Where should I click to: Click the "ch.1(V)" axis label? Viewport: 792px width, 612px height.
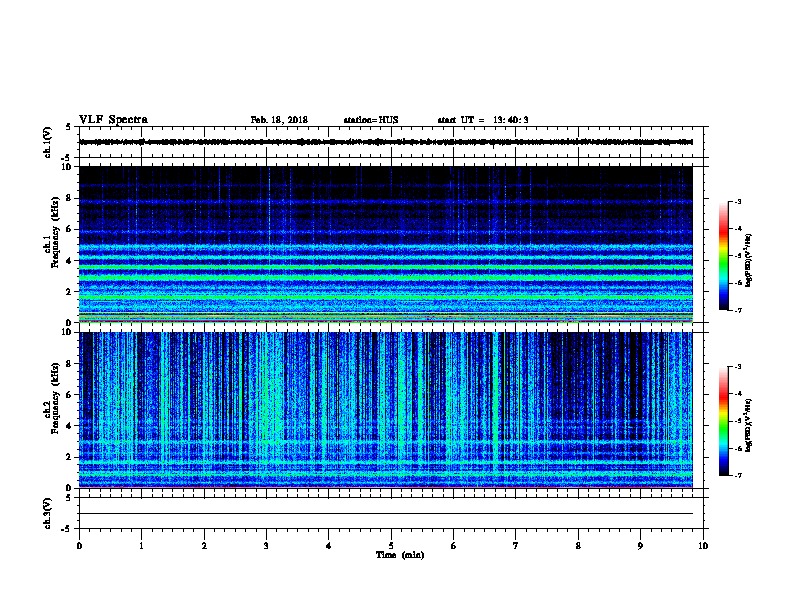click(x=48, y=142)
